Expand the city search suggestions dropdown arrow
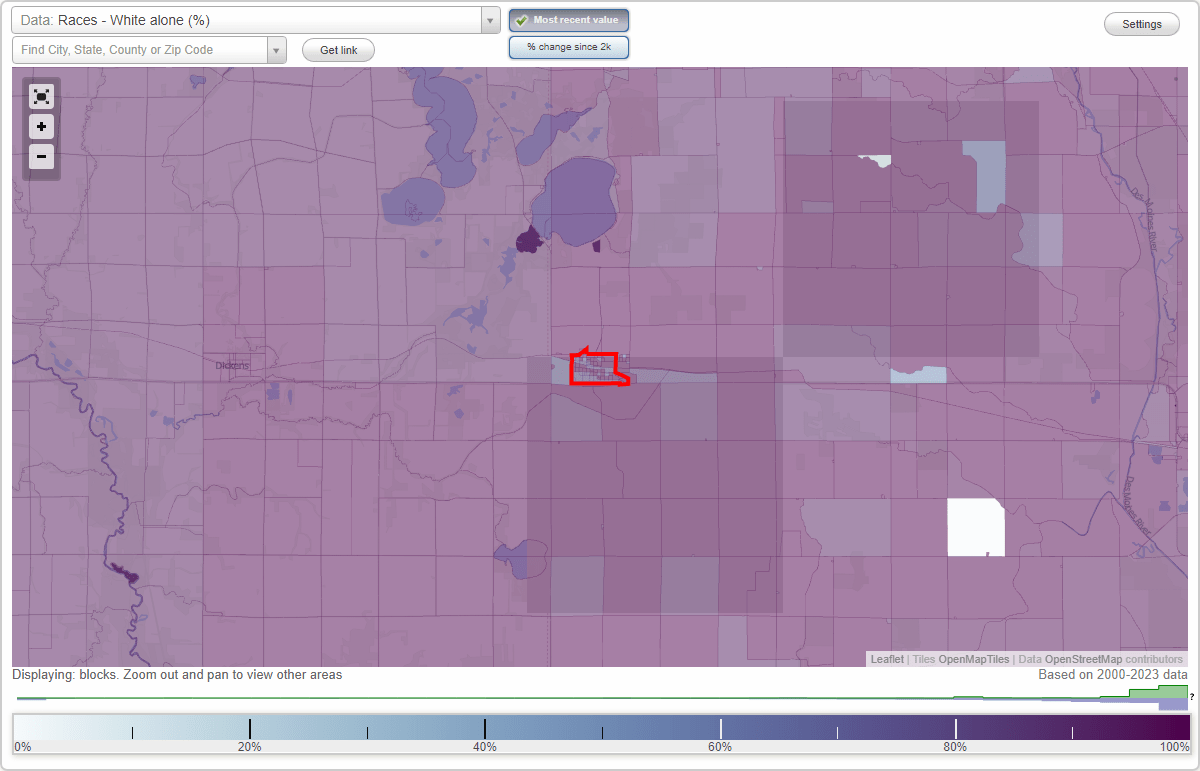This screenshot has height=771, width=1200. (277, 49)
